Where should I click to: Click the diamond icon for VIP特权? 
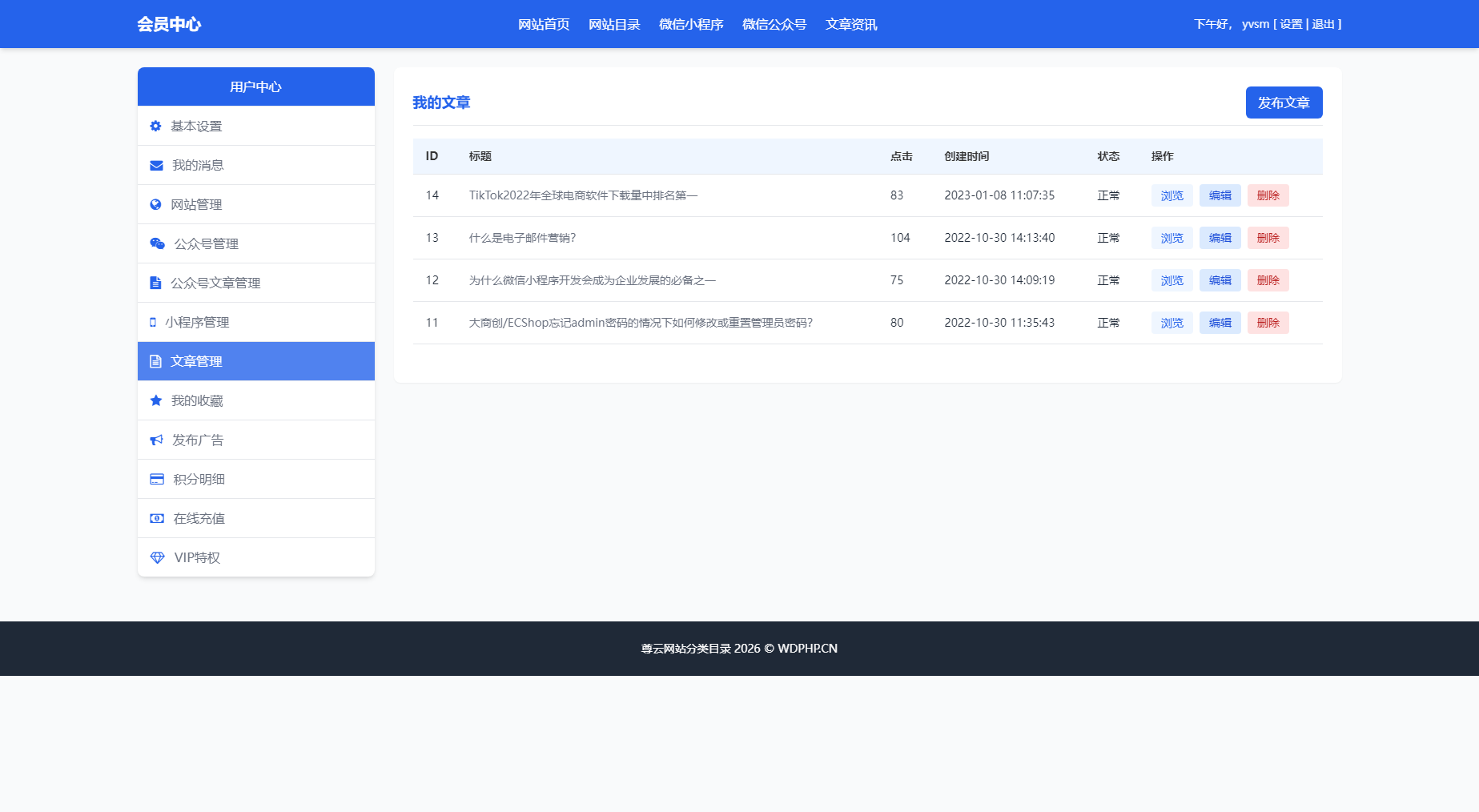pyautogui.click(x=157, y=557)
